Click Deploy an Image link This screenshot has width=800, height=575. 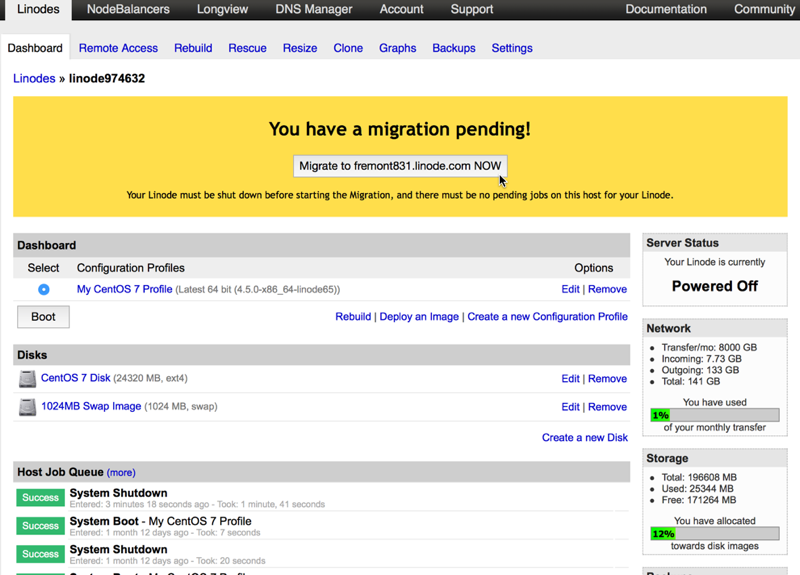[x=419, y=317]
